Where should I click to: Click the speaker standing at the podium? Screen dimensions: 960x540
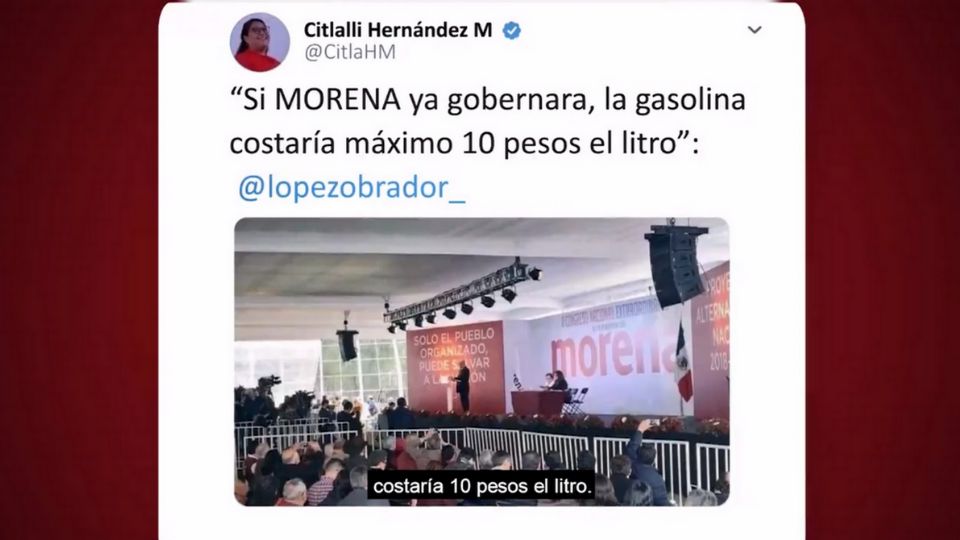pos(462,388)
